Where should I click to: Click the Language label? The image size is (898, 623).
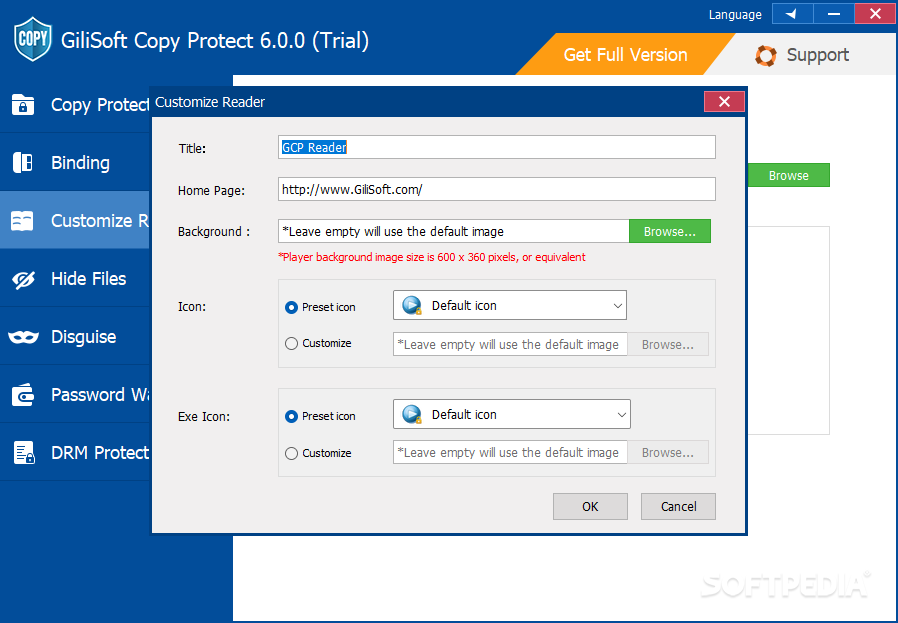pyautogui.click(x=735, y=14)
